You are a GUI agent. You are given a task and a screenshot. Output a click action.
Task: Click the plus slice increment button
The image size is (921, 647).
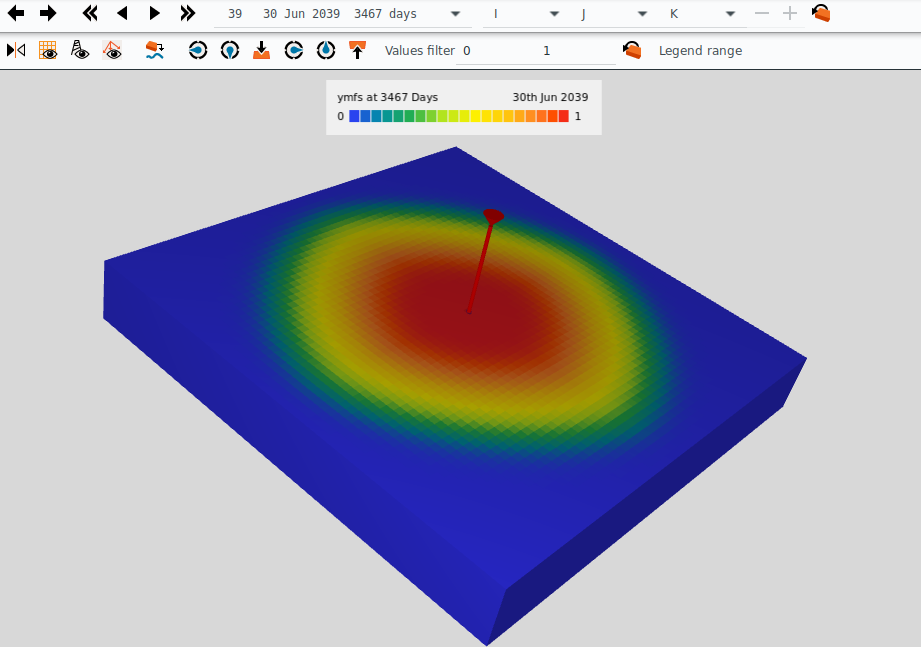pyautogui.click(x=790, y=14)
